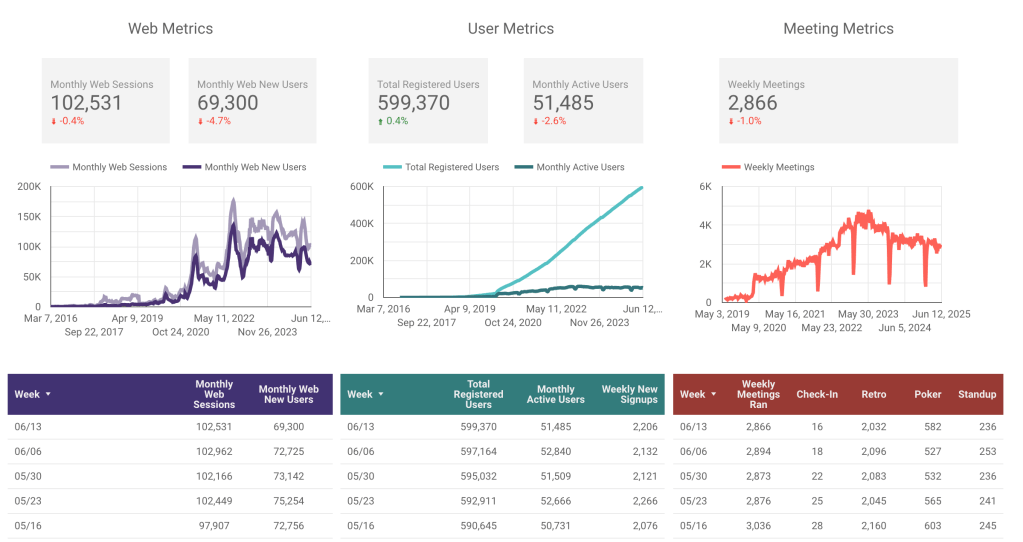The image size is (1023, 542).
Task: Click the green up arrow under Total Registered Users
Action: 380,121
